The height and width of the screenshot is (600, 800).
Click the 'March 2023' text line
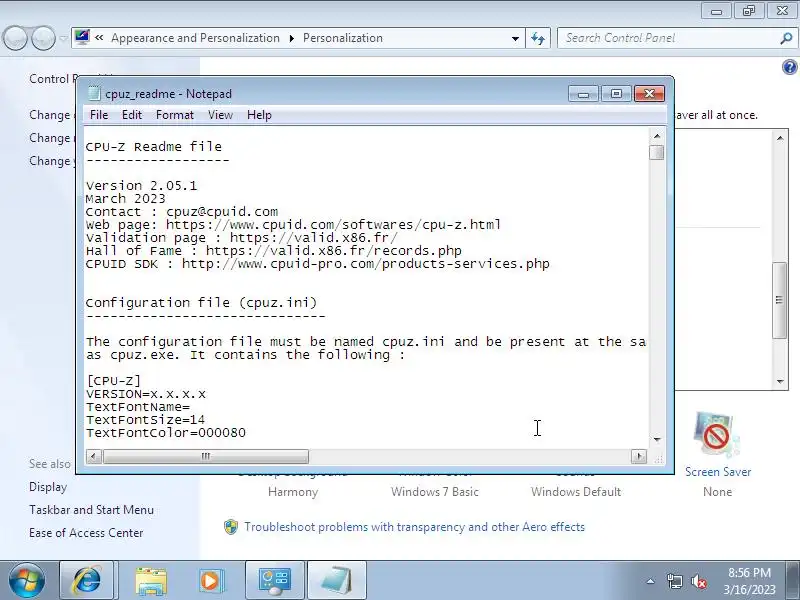click(126, 199)
